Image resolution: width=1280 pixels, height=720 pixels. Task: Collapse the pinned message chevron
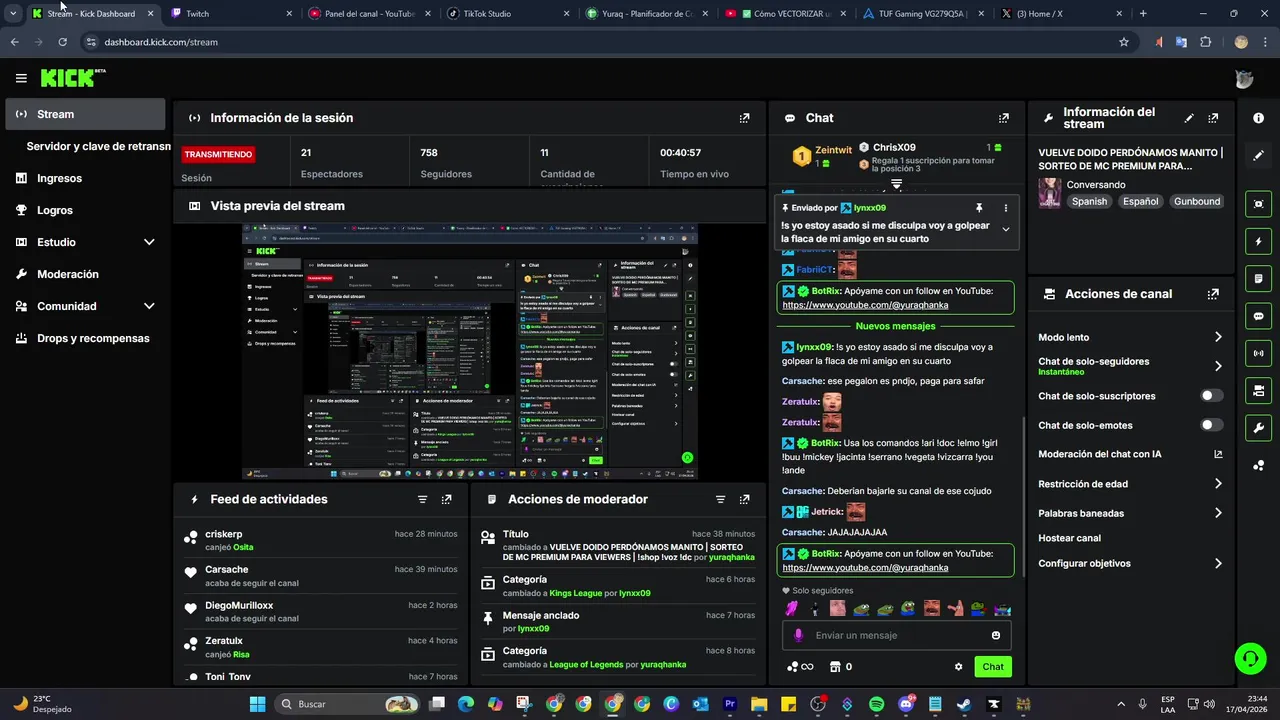click(1006, 230)
